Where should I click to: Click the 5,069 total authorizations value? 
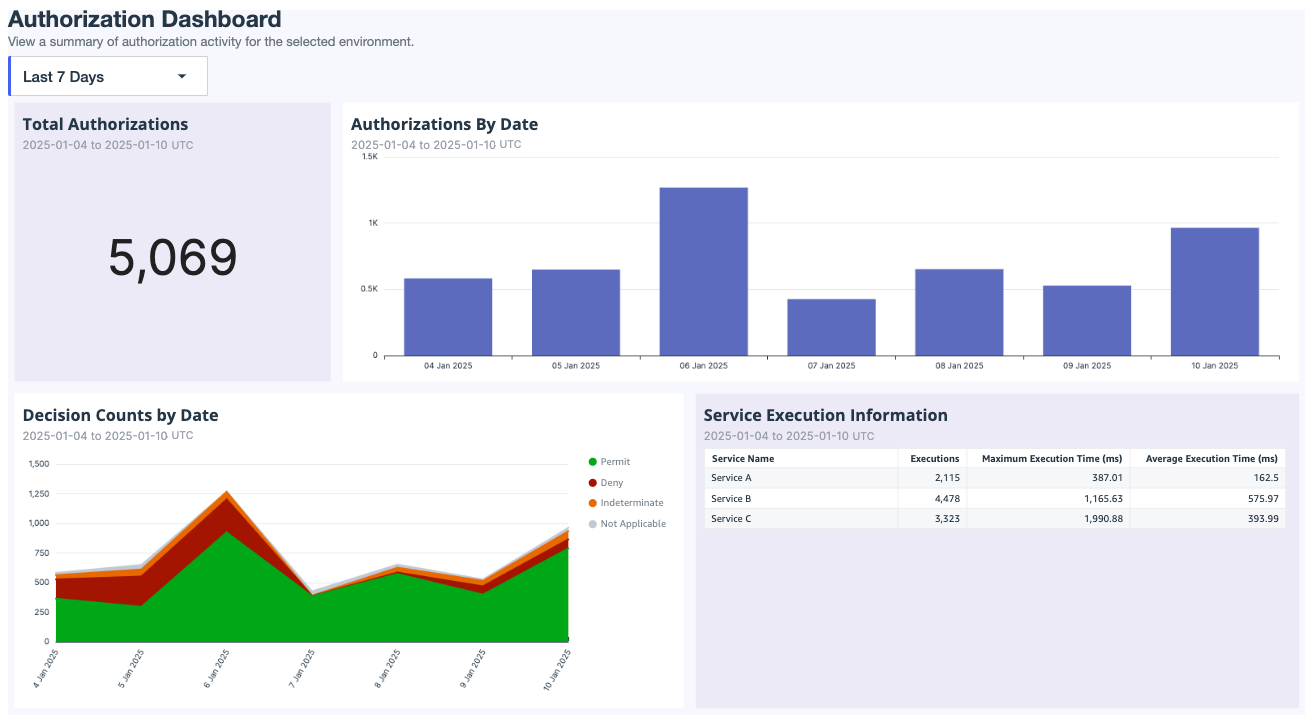pyautogui.click(x=172, y=258)
